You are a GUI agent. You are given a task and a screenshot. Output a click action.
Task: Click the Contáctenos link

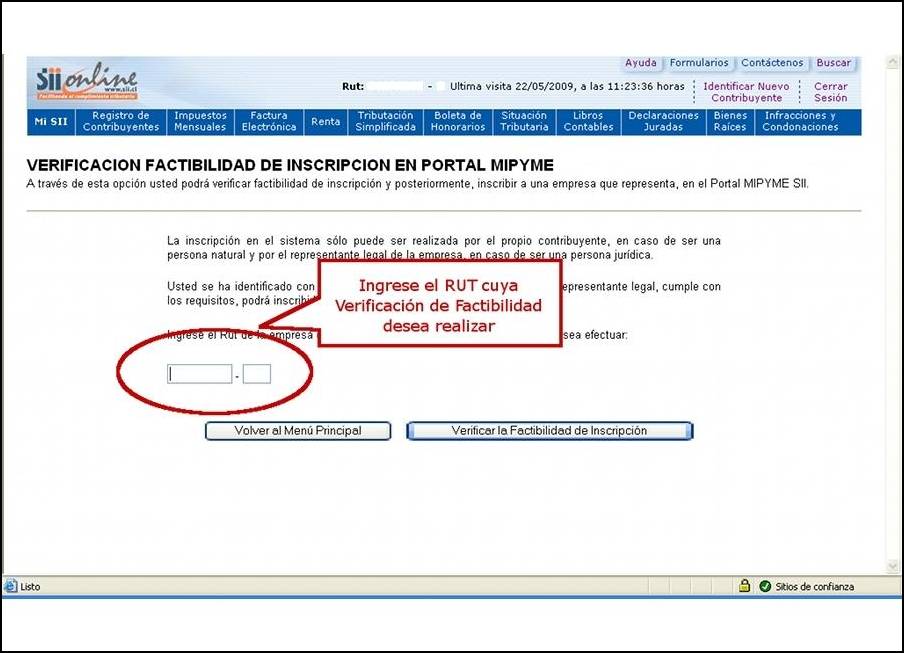pos(771,63)
